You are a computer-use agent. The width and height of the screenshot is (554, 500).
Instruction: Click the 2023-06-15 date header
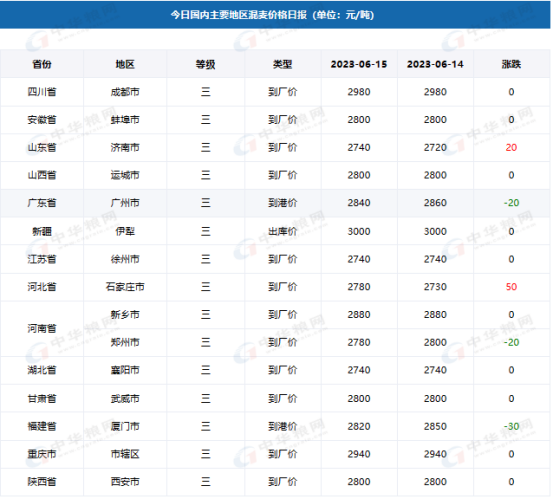359,64
